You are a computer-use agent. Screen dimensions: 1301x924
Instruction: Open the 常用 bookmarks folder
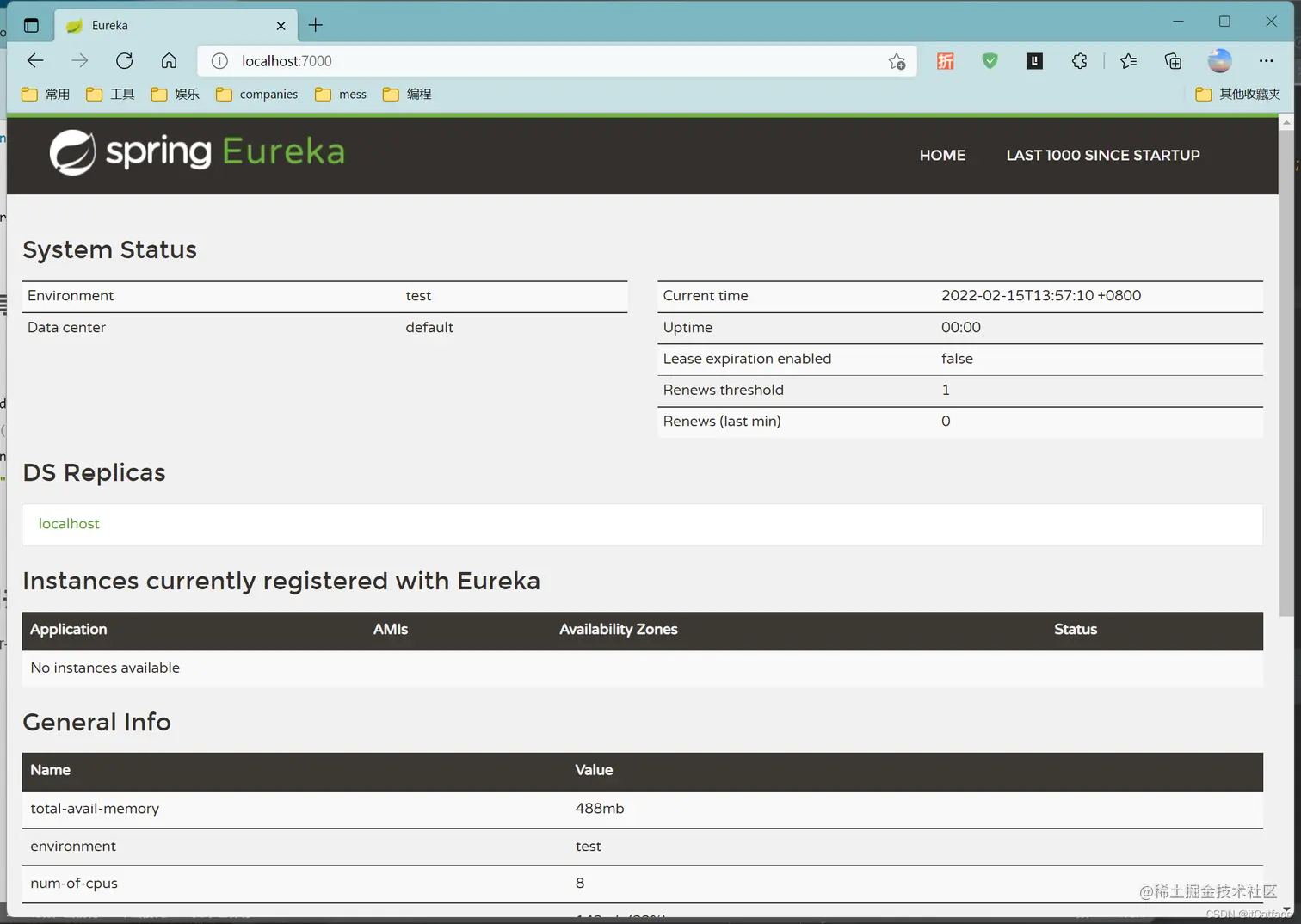pyautogui.click(x=46, y=94)
